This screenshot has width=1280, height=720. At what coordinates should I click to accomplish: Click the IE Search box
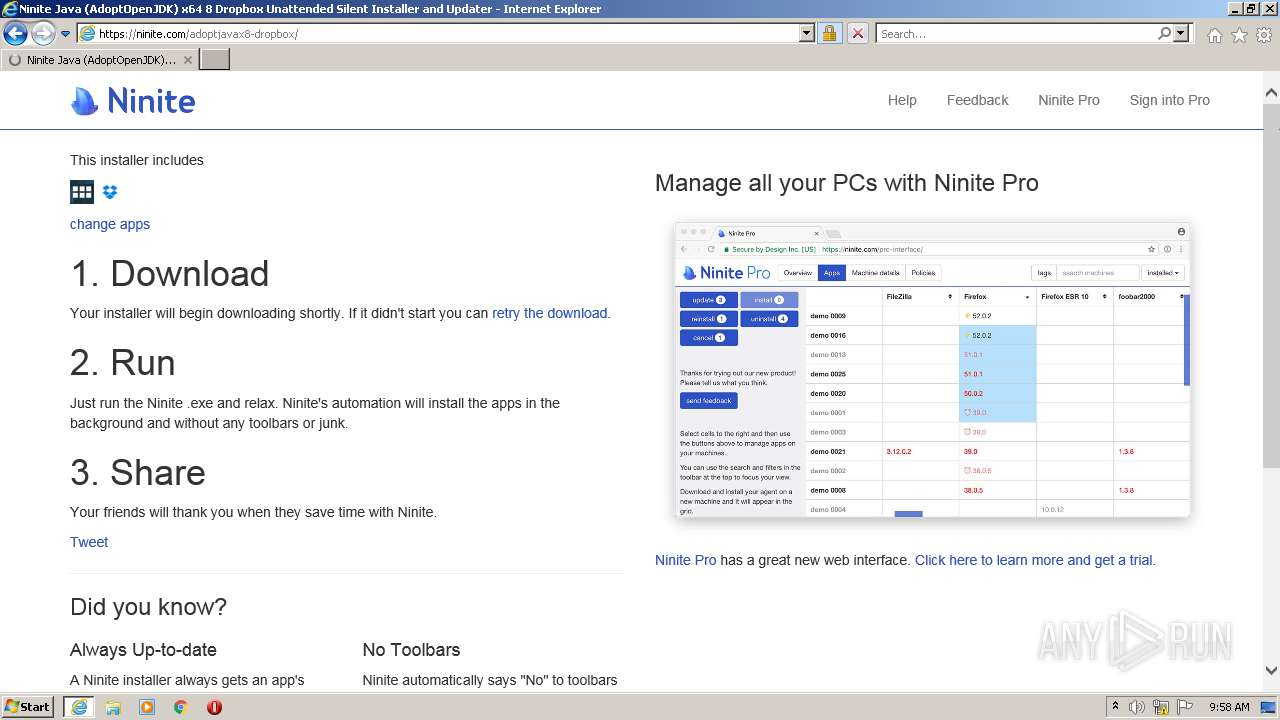click(x=1016, y=33)
